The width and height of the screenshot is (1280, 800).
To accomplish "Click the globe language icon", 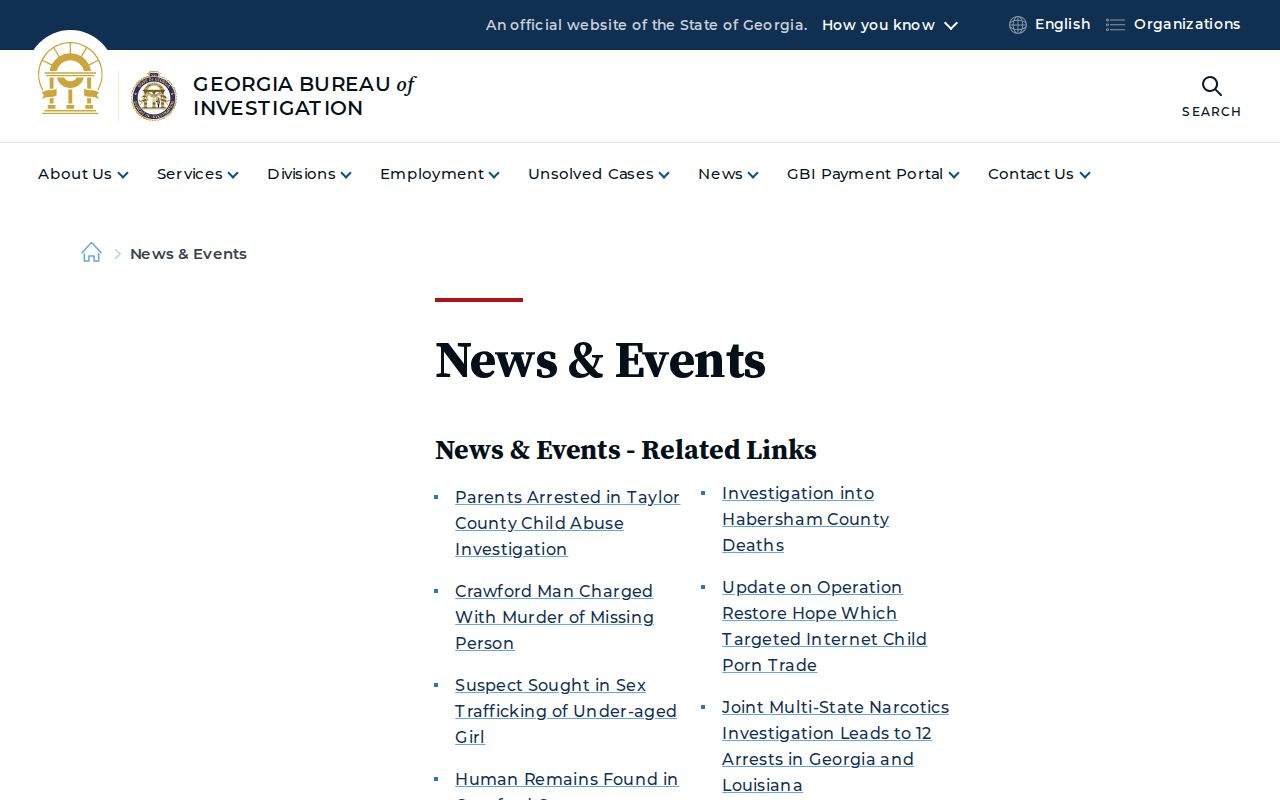I will pos(1018,25).
